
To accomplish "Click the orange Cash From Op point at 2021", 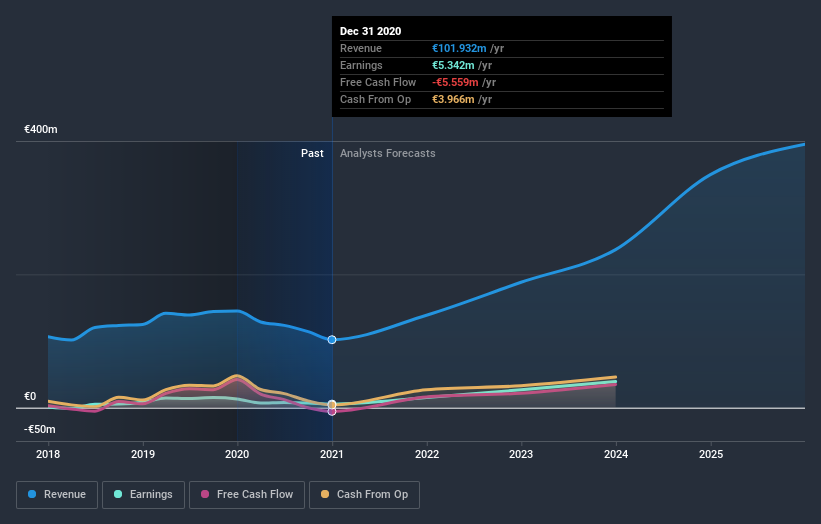I will [332, 405].
